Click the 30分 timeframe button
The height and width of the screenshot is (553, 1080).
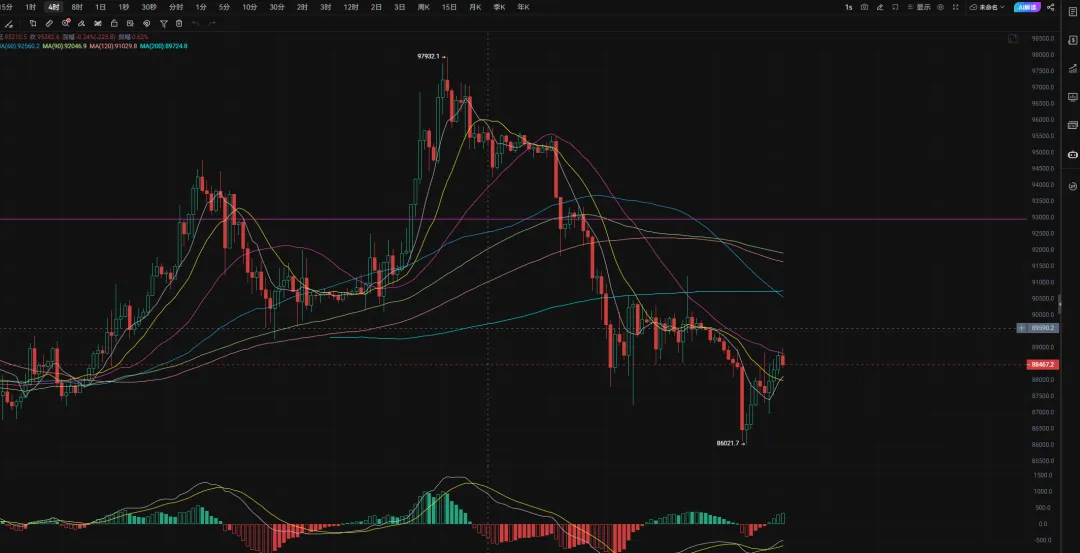click(x=276, y=7)
